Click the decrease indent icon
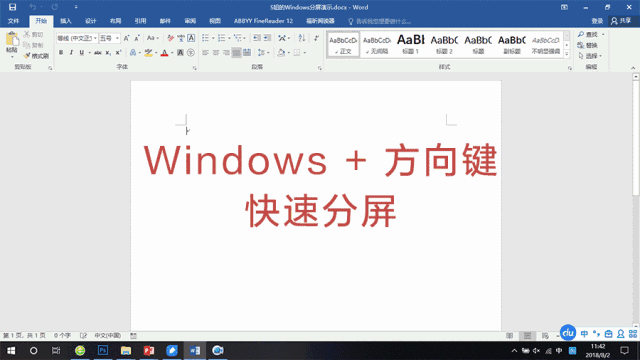The width and height of the screenshot is (640, 360). 256,38
